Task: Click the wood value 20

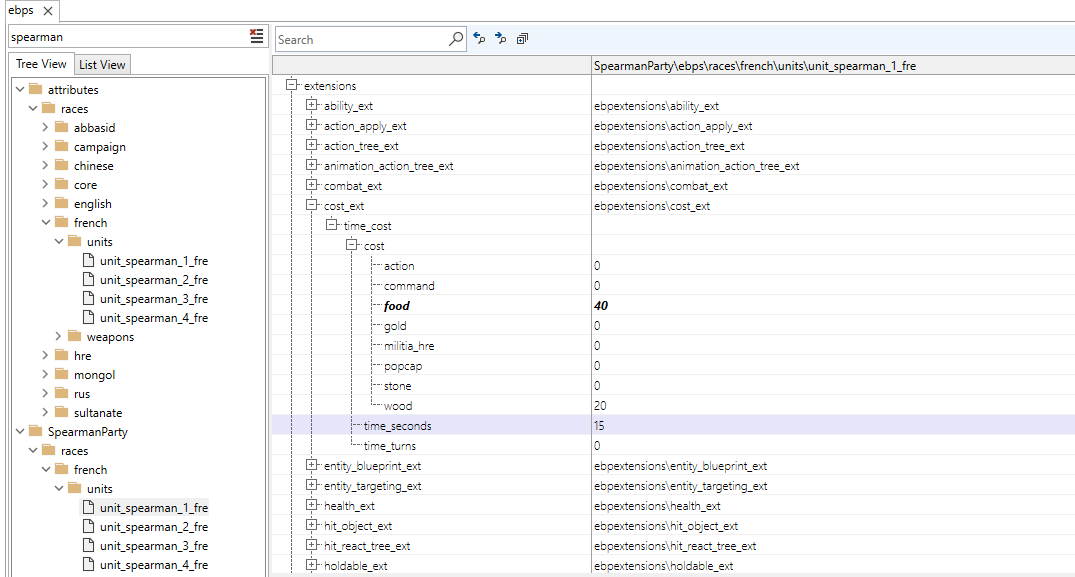Action: click(x=600, y=406)
